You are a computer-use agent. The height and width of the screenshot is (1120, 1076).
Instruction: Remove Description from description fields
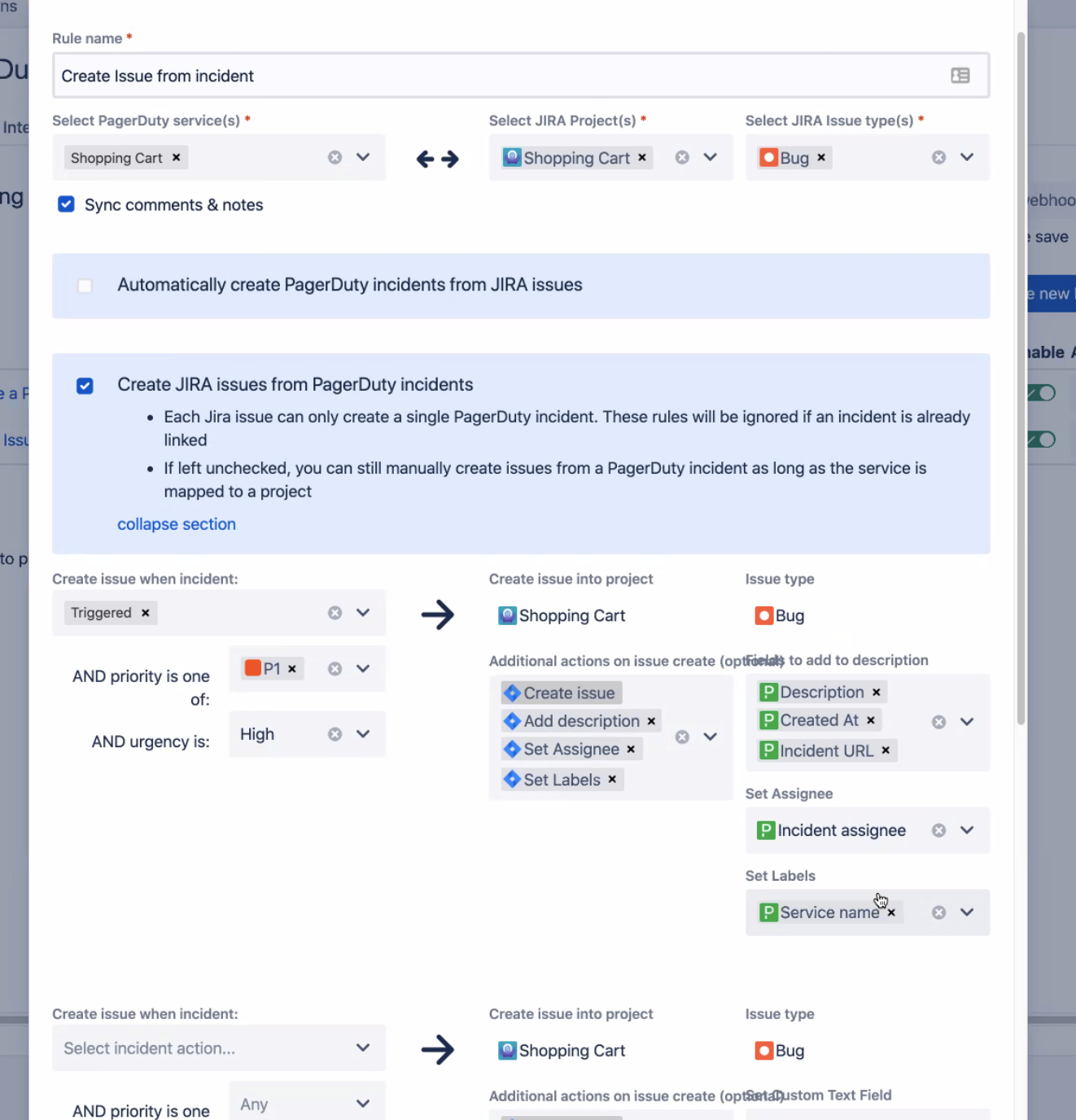point(877,693)
